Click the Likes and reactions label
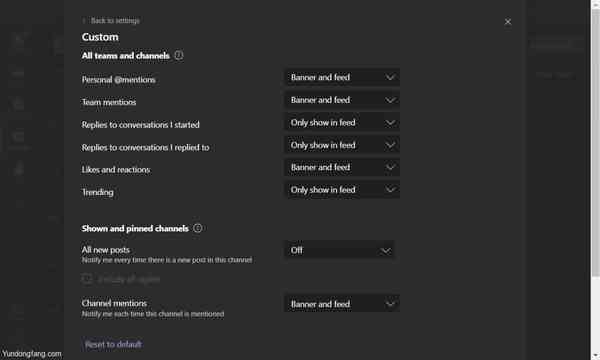The width and height of the screenshot is (600, 360). click(116, 169)
